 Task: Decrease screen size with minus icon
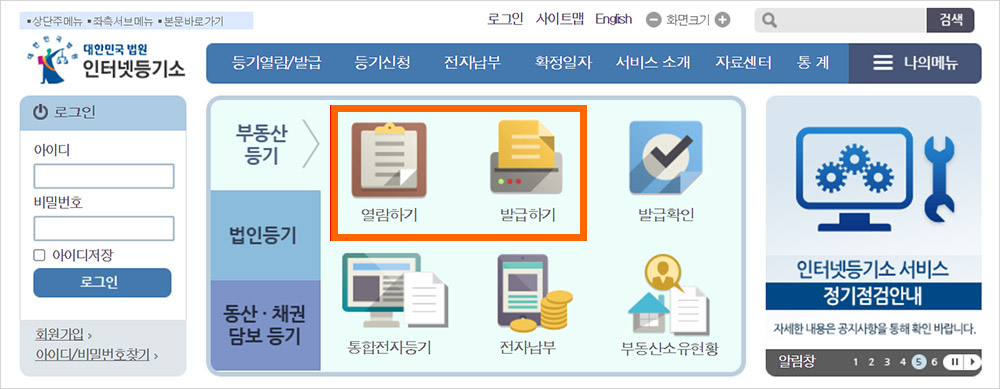[x=654, y=20]
